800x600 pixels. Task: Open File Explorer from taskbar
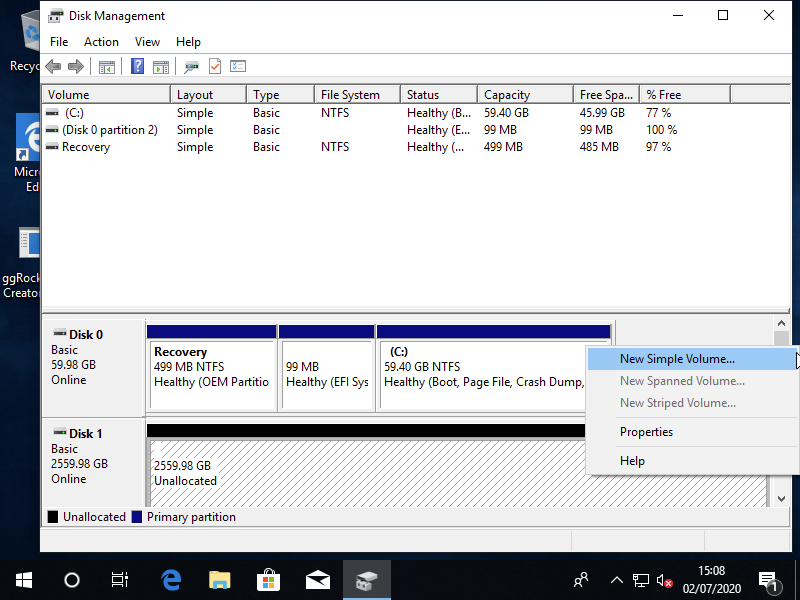[220, 580]
